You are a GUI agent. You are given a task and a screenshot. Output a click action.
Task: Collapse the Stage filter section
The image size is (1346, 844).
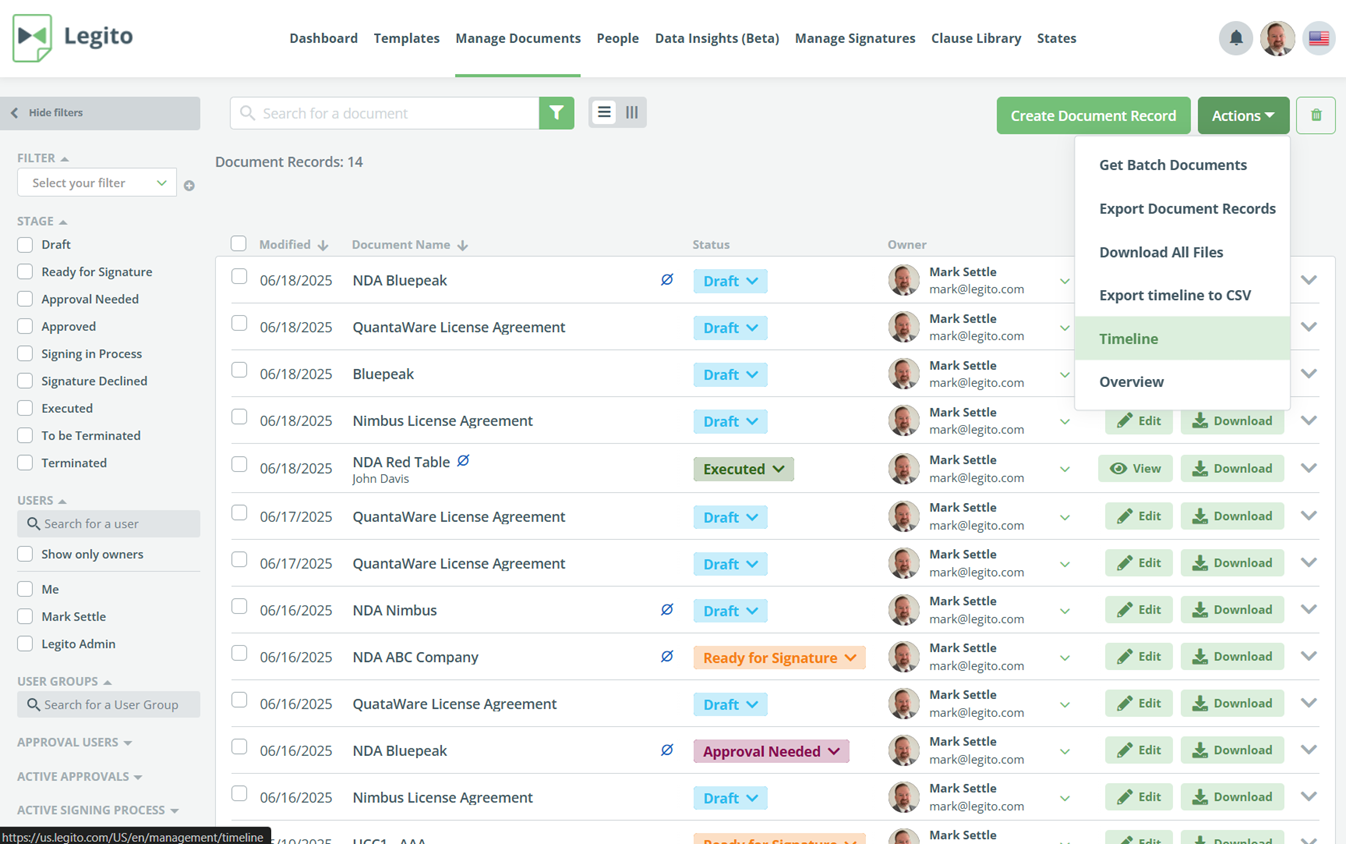pyautogui.click(x=42, y=221)
